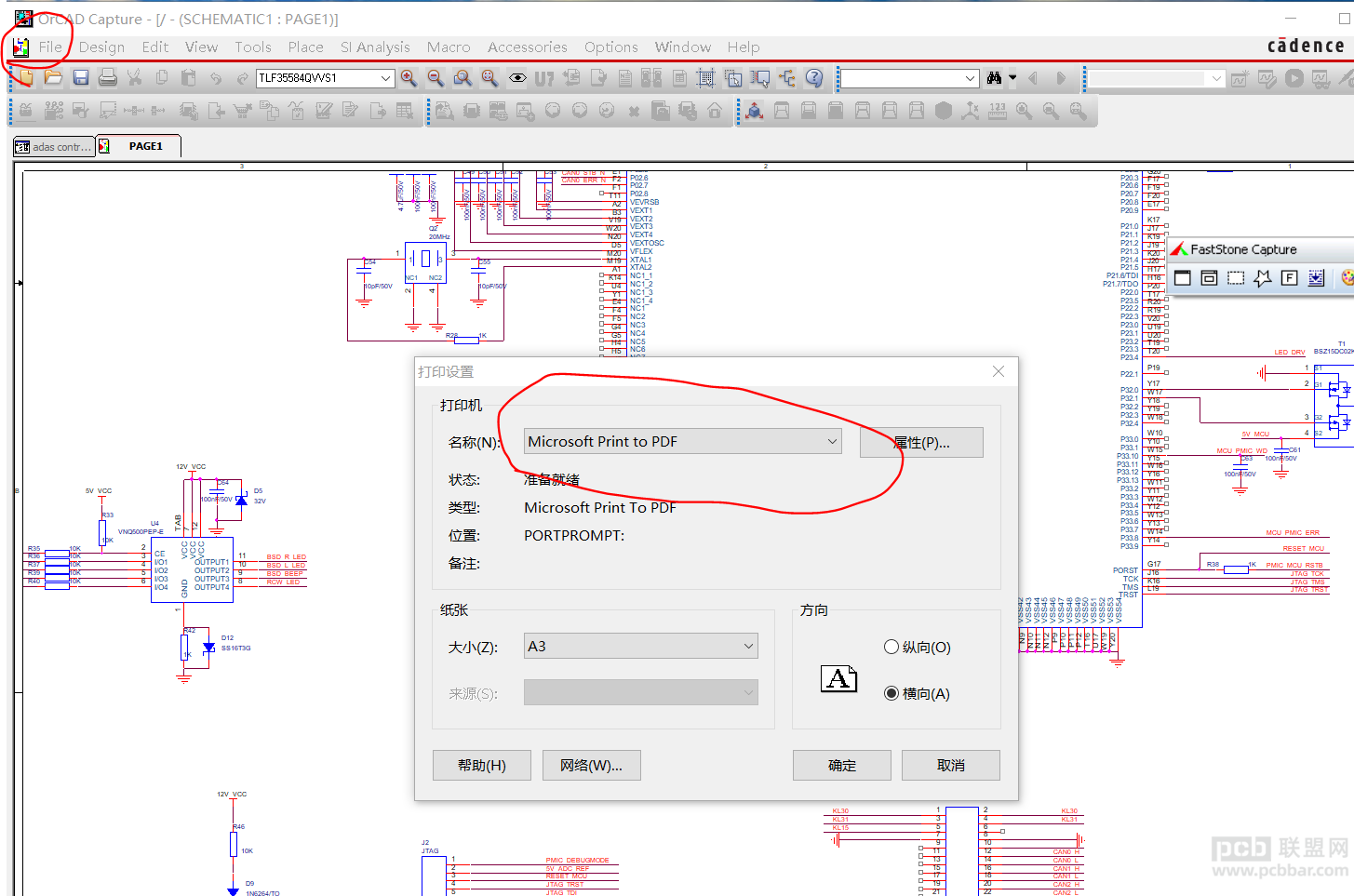Image resolution: width=1354 pixels, height=896 pixels.
Task: Open the Macro menu
Action: click(x=449, y=47)
